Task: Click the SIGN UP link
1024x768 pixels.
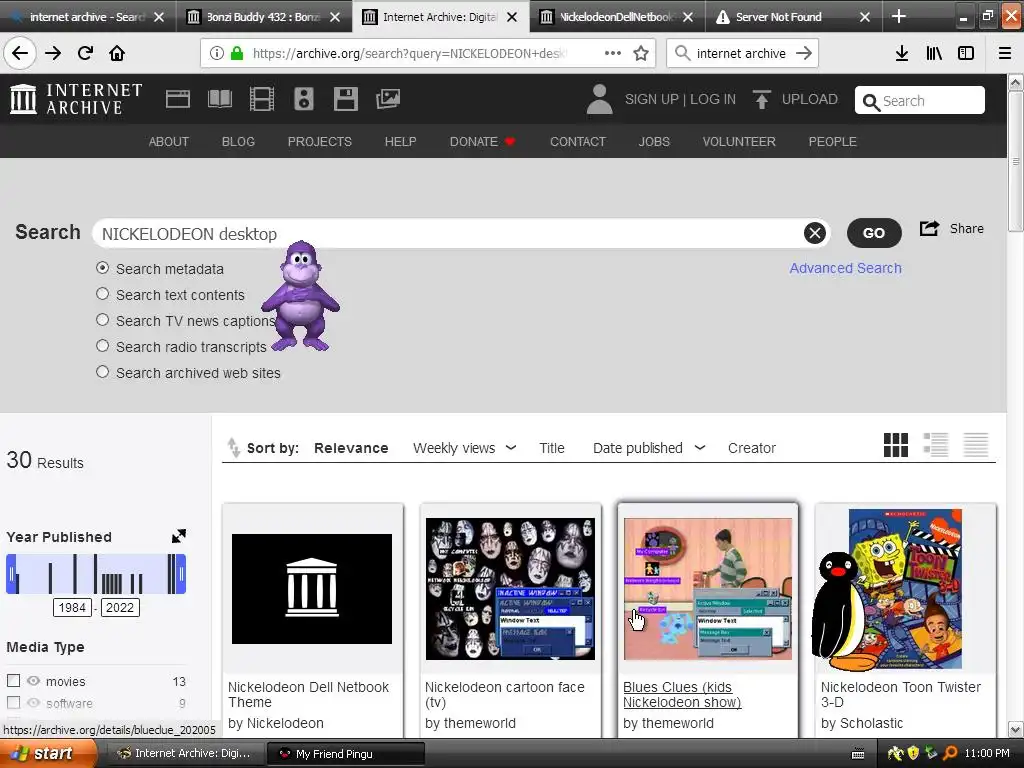Action: (x=652, y=99)
